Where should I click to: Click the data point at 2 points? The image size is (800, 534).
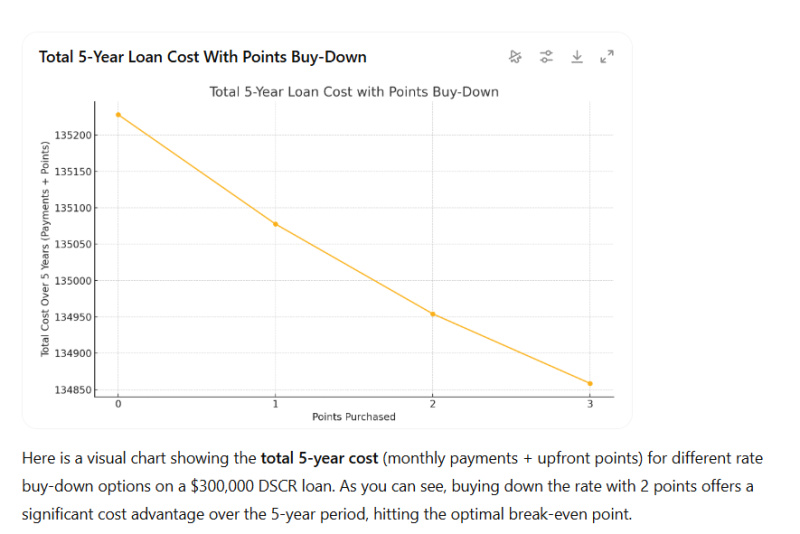pos(432,314)
